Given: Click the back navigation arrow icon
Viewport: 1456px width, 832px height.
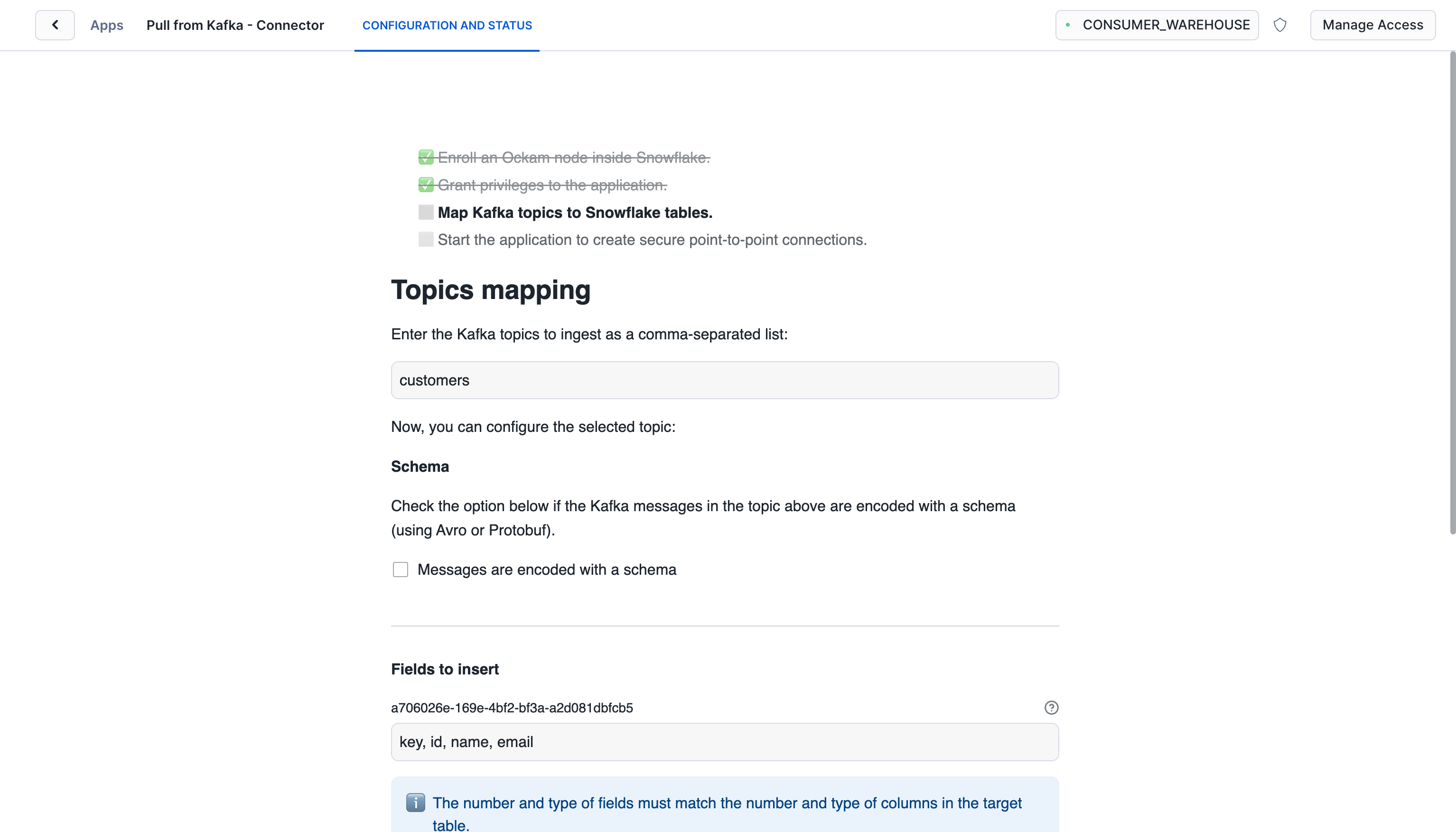Looking at the screenshot, I should point(55,24).
